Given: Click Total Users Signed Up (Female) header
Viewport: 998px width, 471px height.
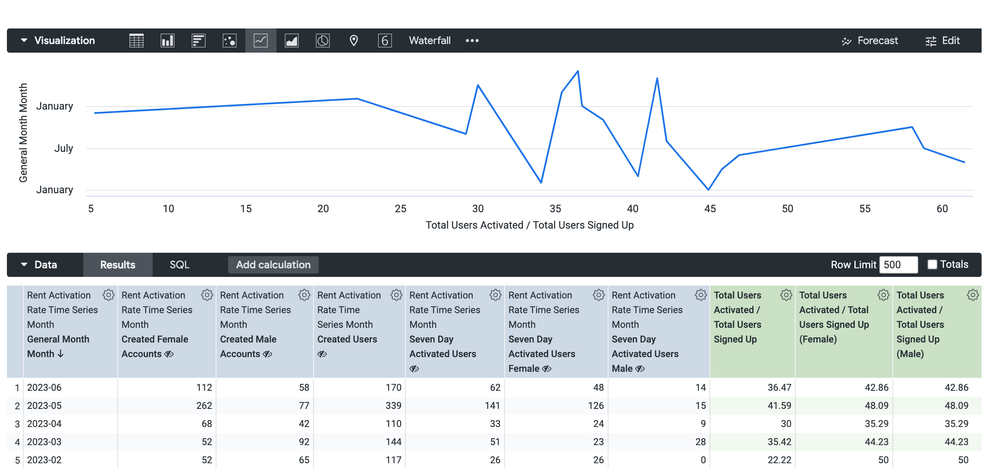Looking at the screenshot, I should click(x=834, y=317).
